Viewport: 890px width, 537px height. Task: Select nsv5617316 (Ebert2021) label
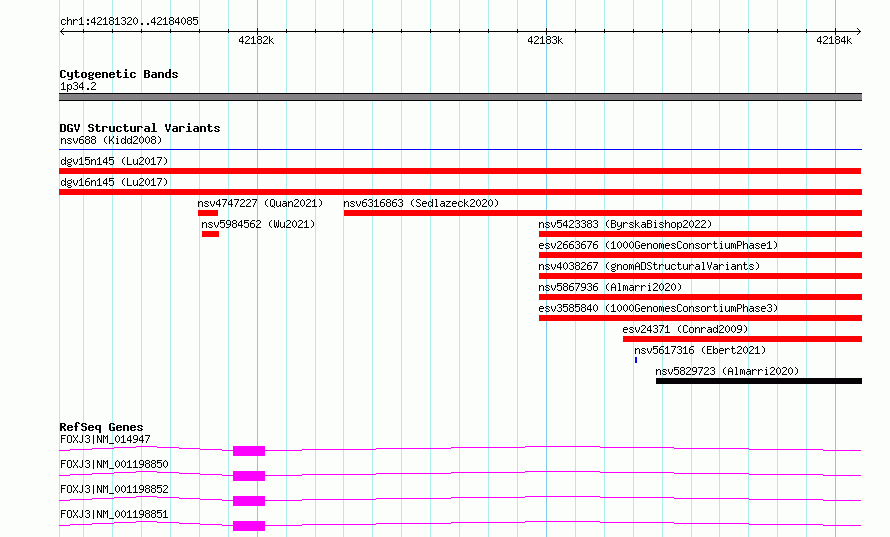point(700,350)
